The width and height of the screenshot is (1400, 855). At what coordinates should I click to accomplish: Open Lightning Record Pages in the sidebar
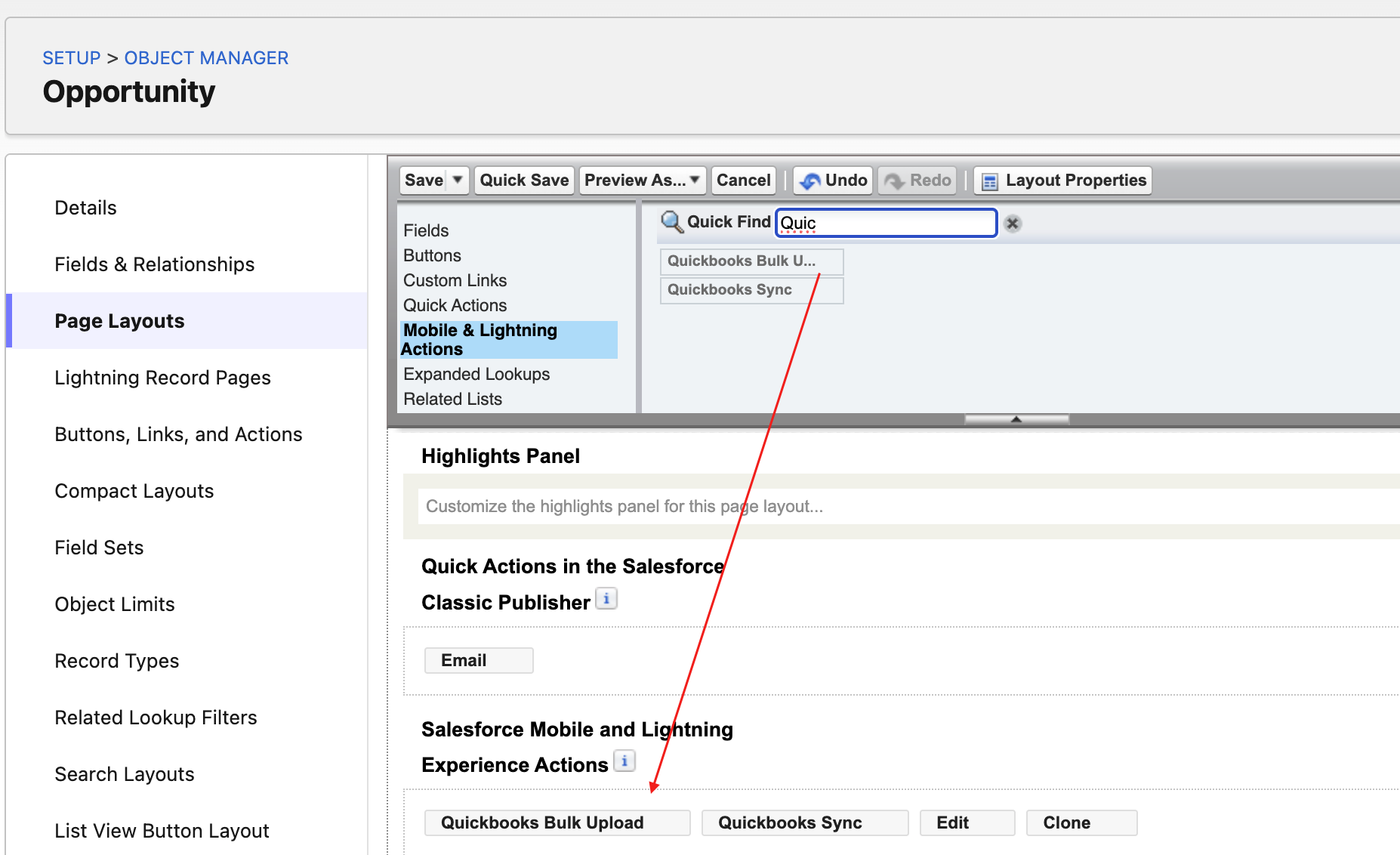tap(162, 378)
